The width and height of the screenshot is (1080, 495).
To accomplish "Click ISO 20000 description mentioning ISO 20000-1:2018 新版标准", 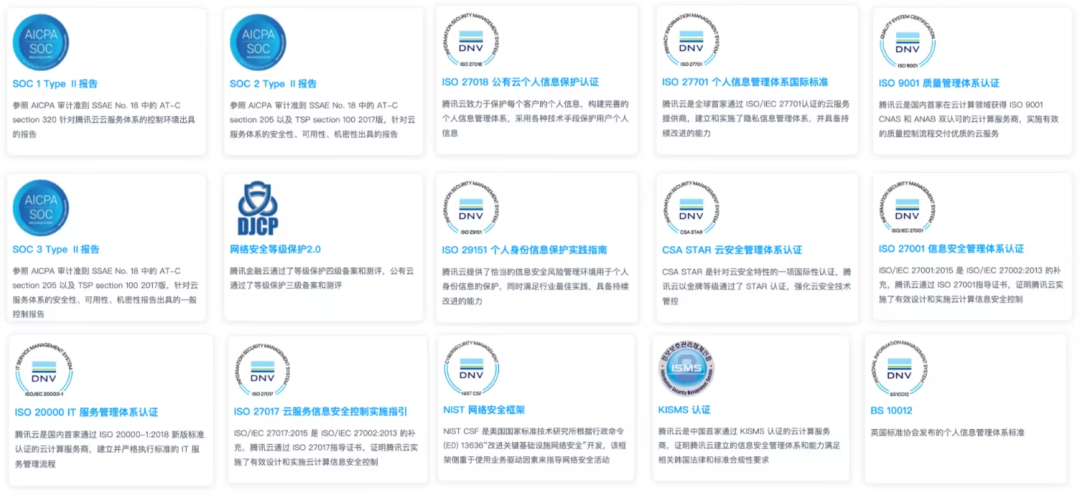I will (x=109, y=450).
